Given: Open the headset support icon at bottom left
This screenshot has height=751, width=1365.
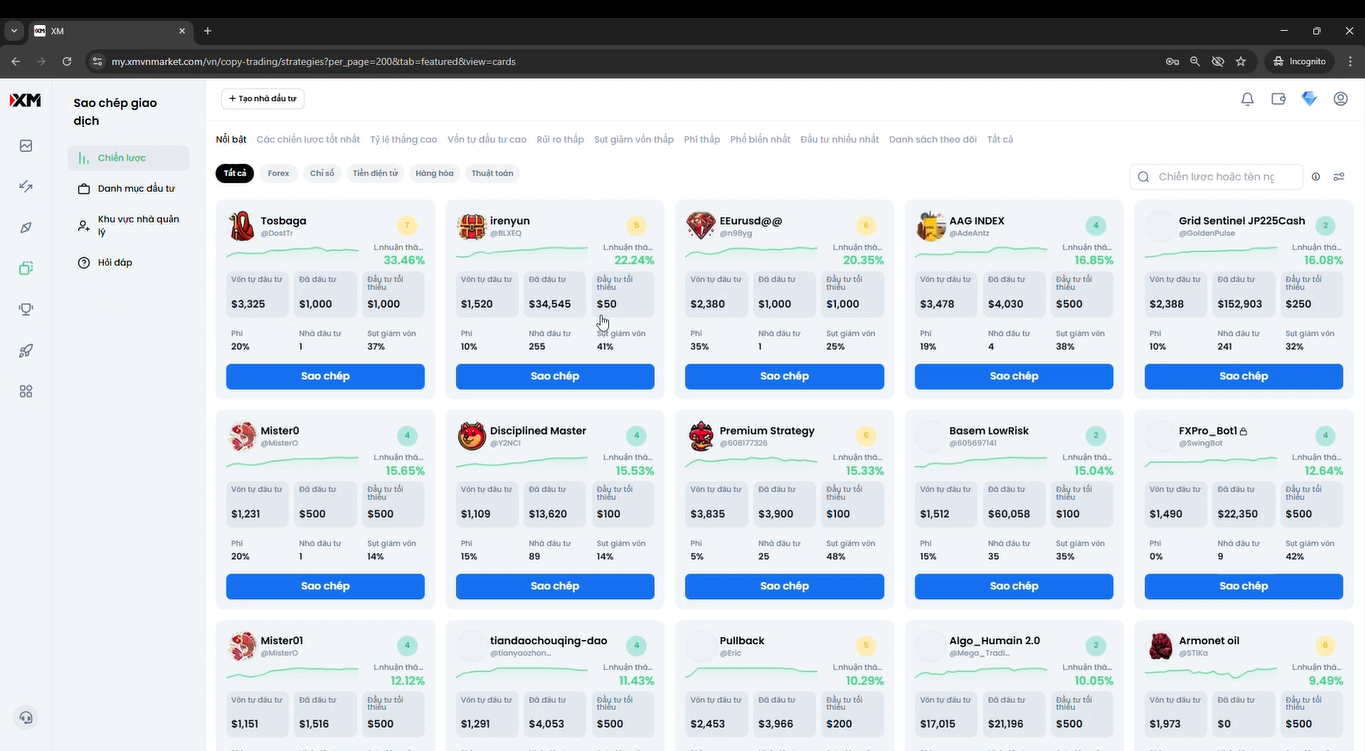Looking at the screenshot, I should pos(26,717).
